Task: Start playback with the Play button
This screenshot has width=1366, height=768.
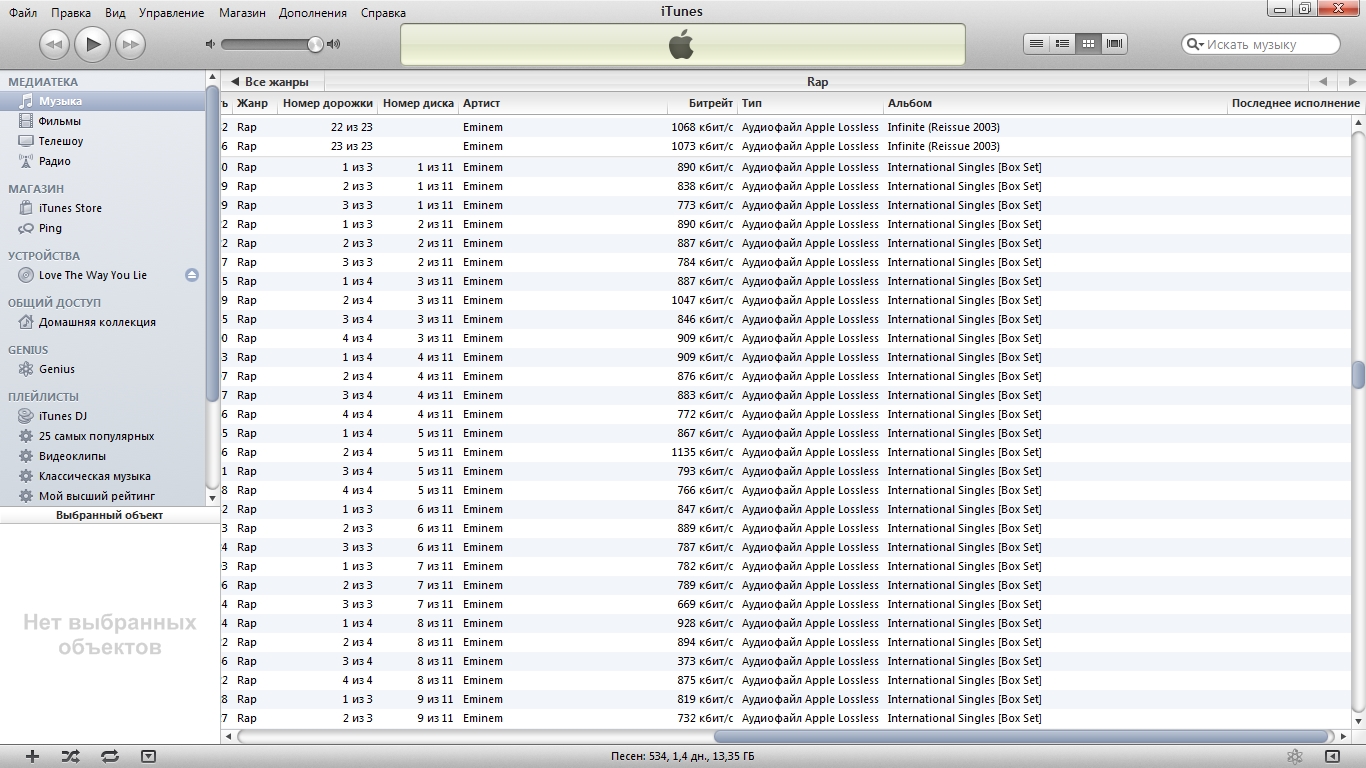Action: pyautogui.click(x=92, y=44)
